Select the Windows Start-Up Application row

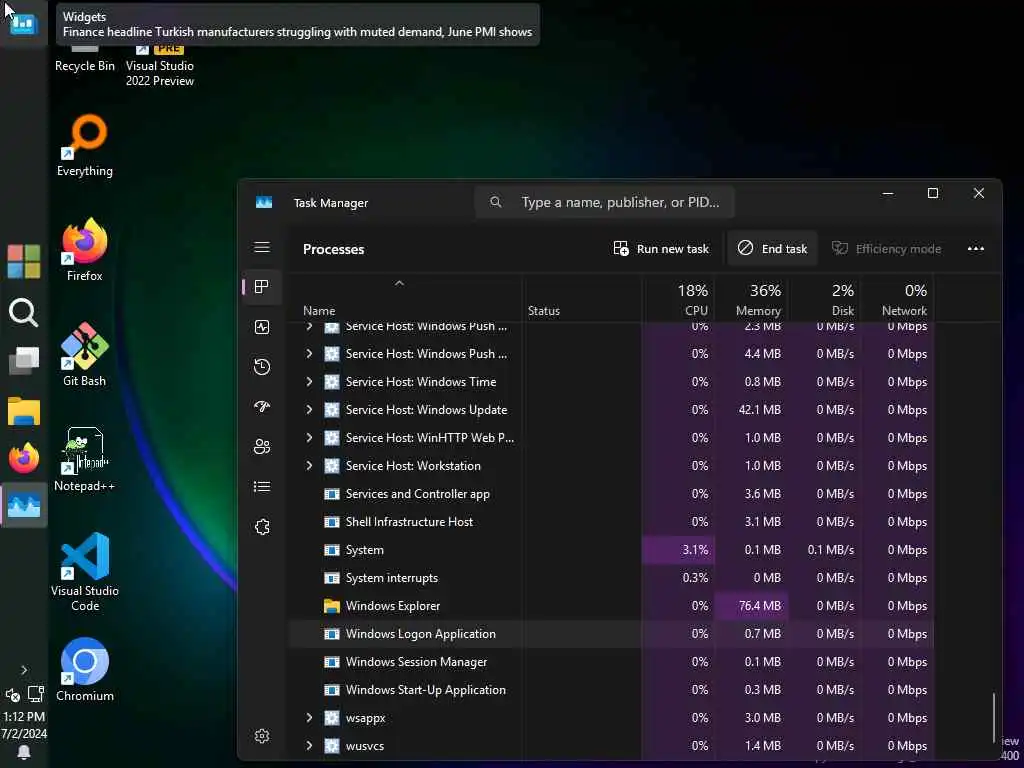click(x=611, y=690)
